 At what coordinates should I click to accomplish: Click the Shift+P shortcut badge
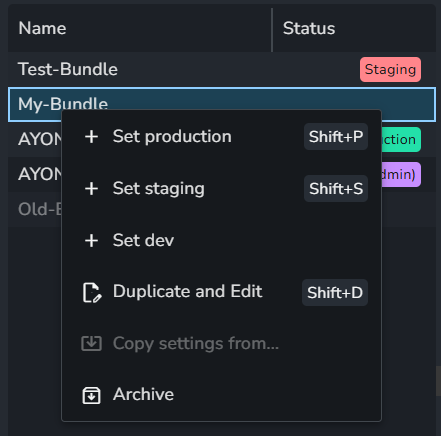tap(336, 137)
